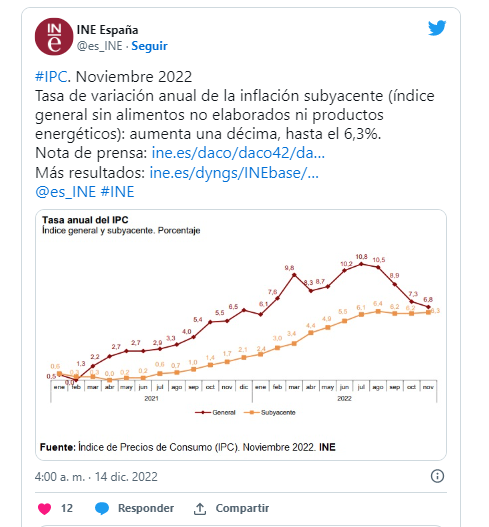This screenshot has height=527, width=489.
Task: Click the chart title Tasa anual del IPC
Action: pyautogui.click(x=85, y=220)
